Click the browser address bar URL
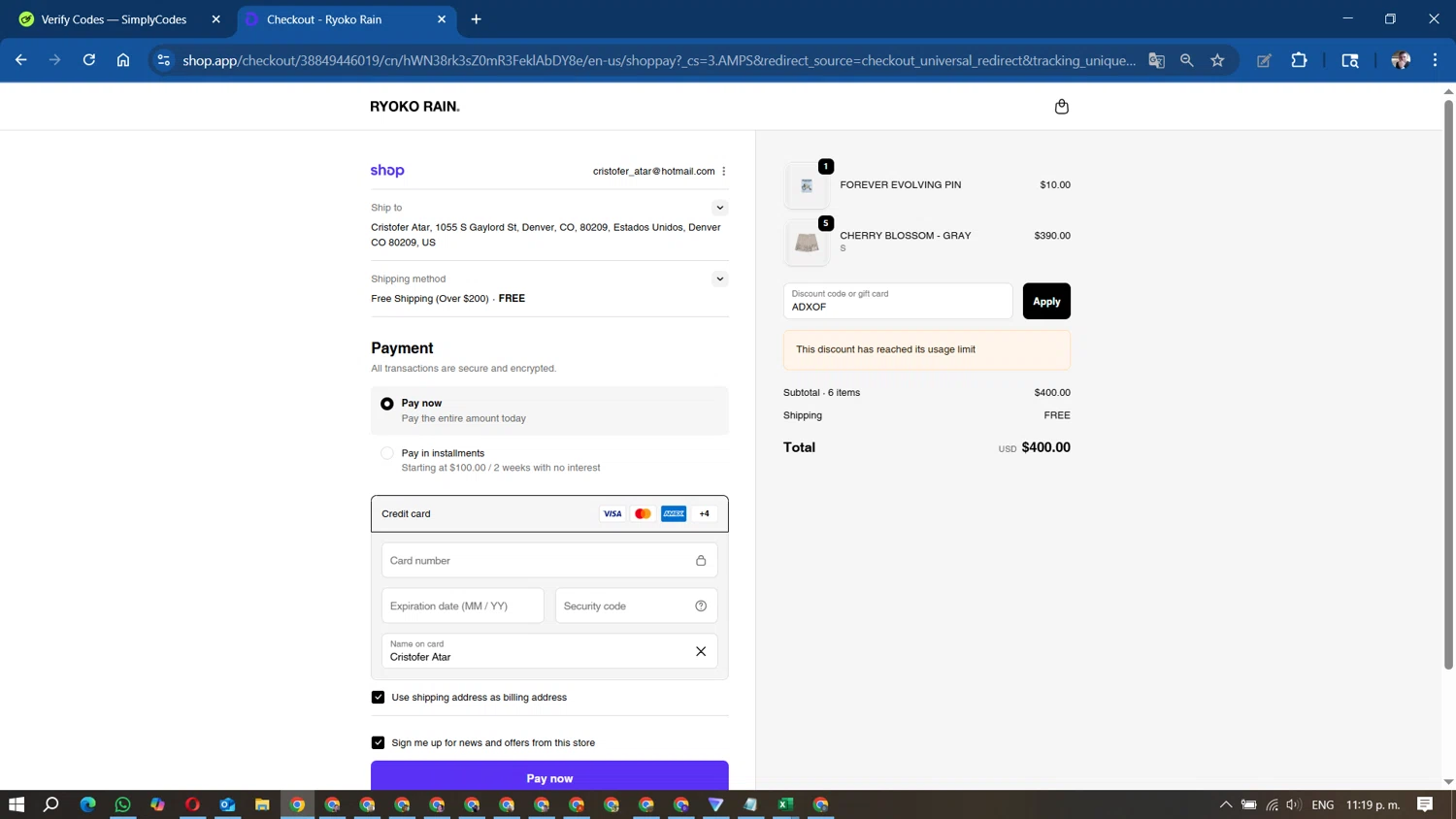The width and height of the screenshot is (1456, 819). click(x=659, y=60)
